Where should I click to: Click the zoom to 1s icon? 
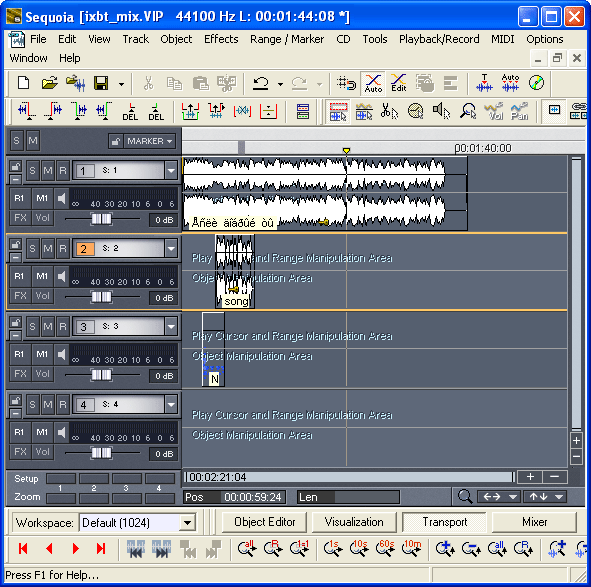(333, 549)
